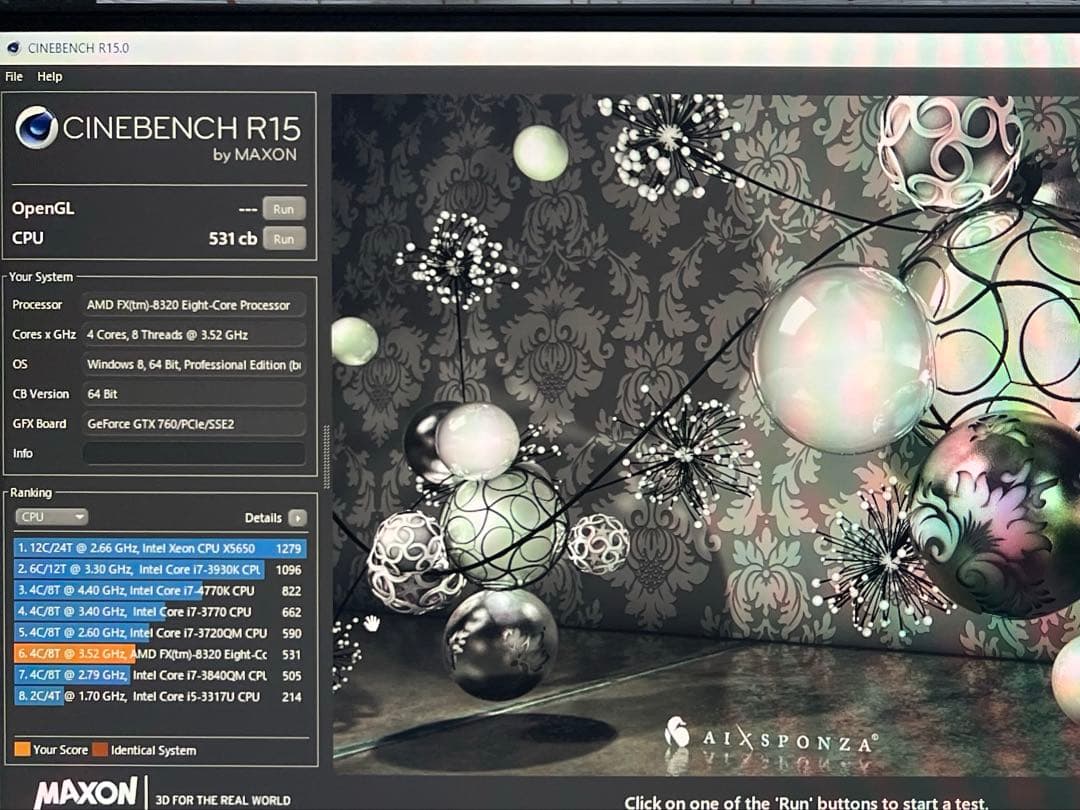Select ranking entry Intel Core i7-3720QM
The image size is (1080, 810).
[x=160, y=633]
